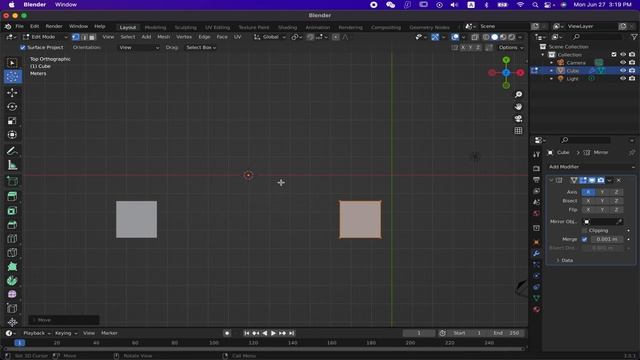Hide the Cube in outliner via eye icon
The image size is (640, 360).
pyautogui.click(x=623, y=71)
